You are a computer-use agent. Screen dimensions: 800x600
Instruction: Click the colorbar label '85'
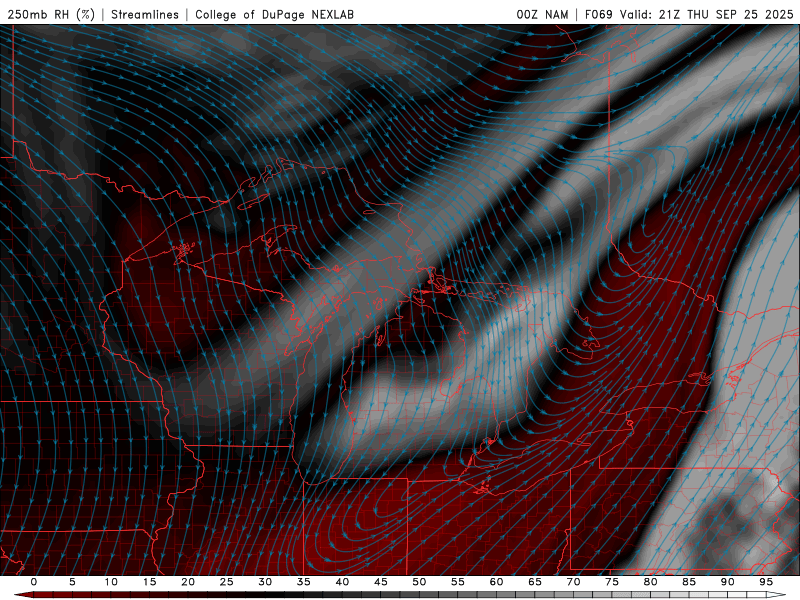tap(689, 582)
